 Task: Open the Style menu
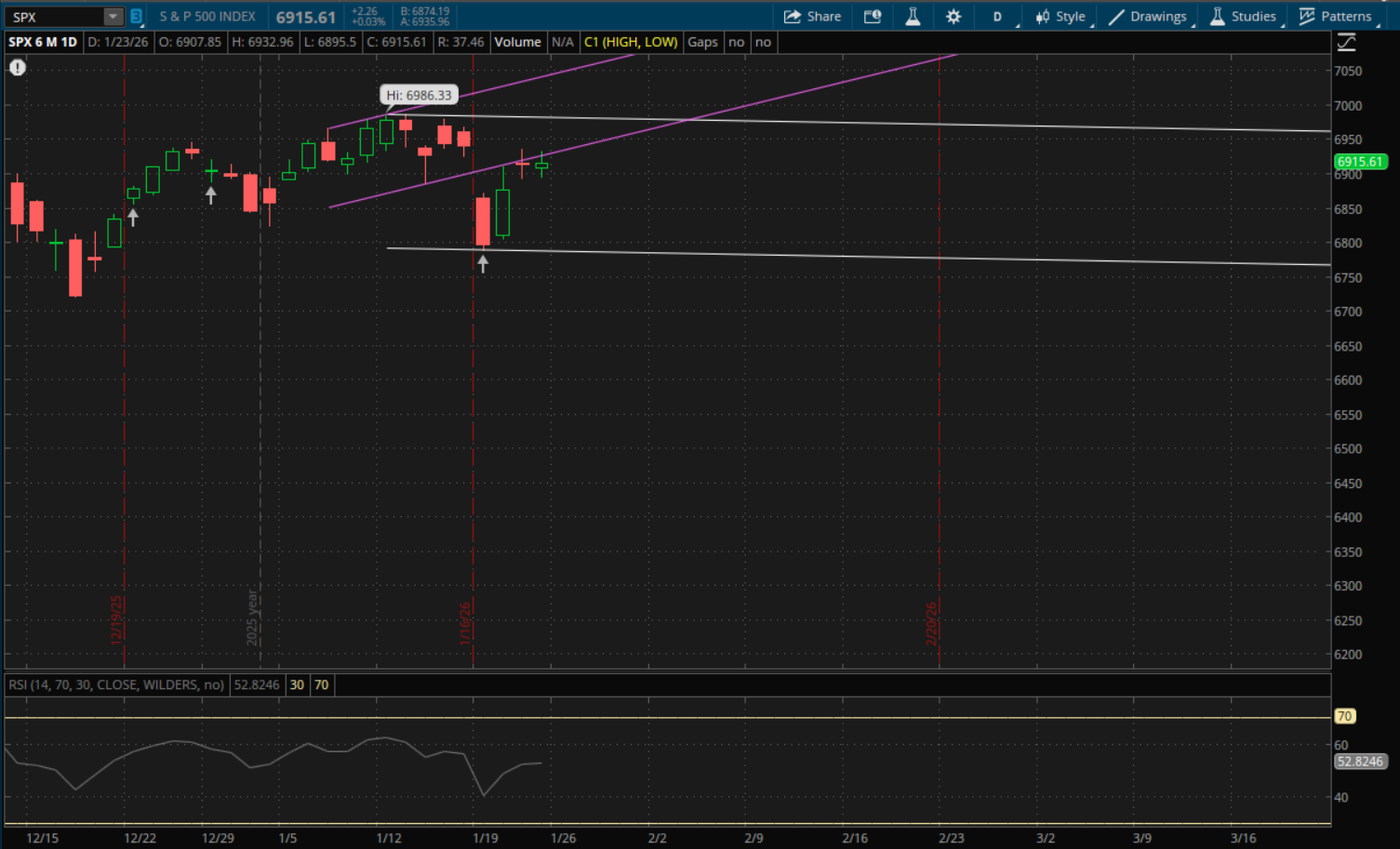pyautogui.click(x=1060, y=17)
